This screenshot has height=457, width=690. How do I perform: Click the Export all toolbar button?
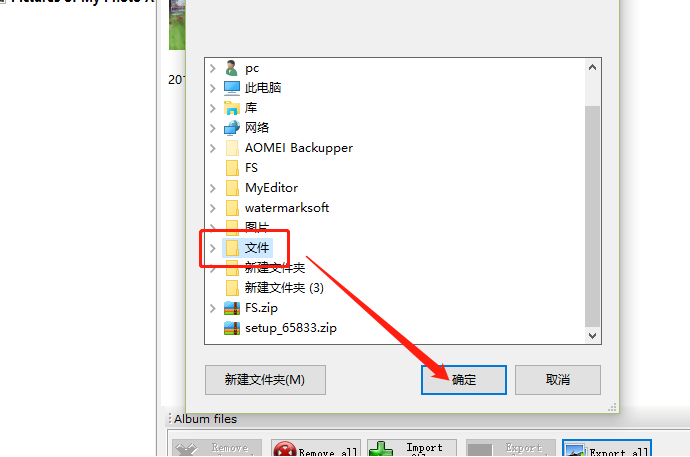(607, 448)
